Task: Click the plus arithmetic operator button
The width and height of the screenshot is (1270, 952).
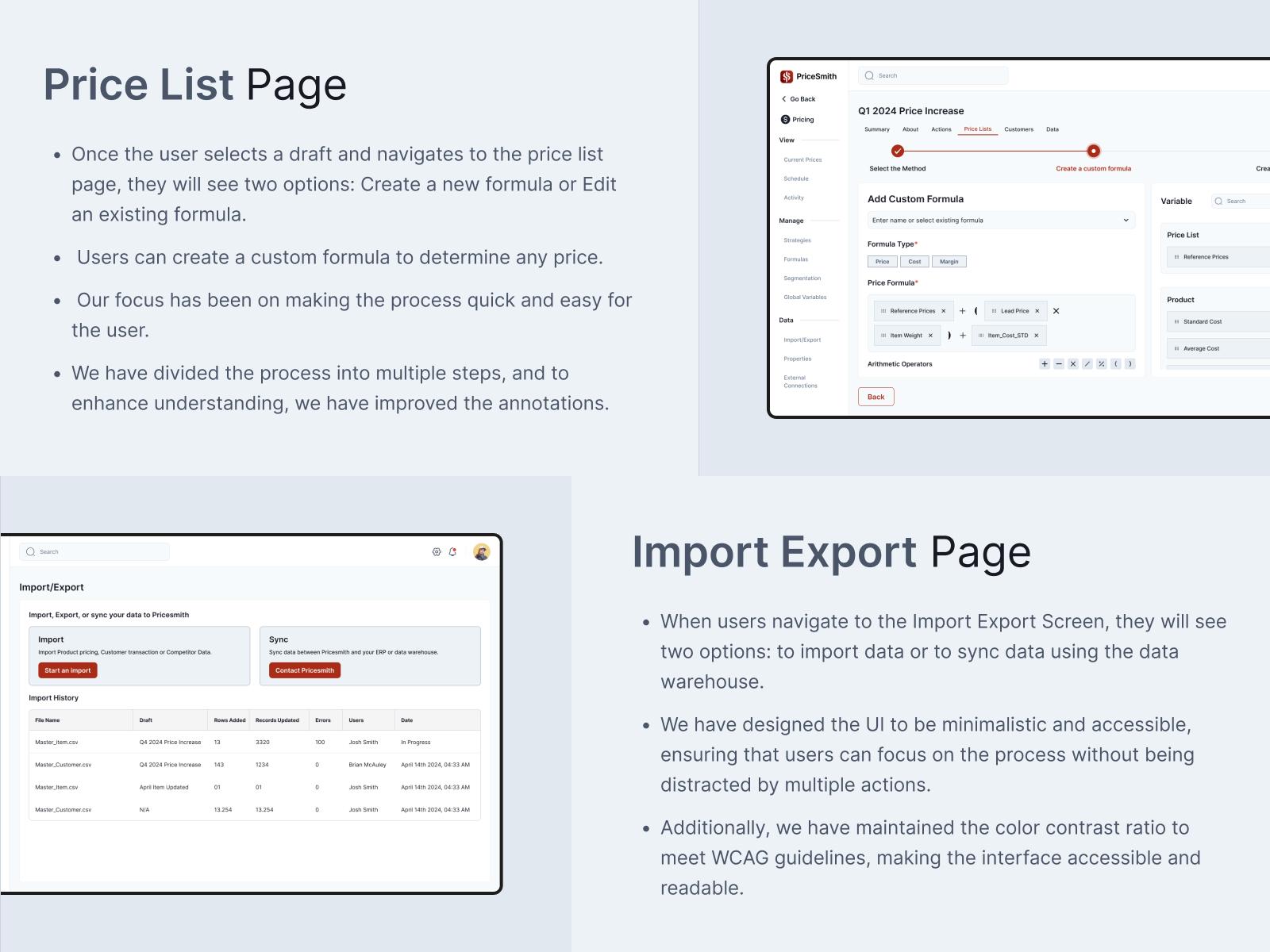Action: pos(1045,364)
